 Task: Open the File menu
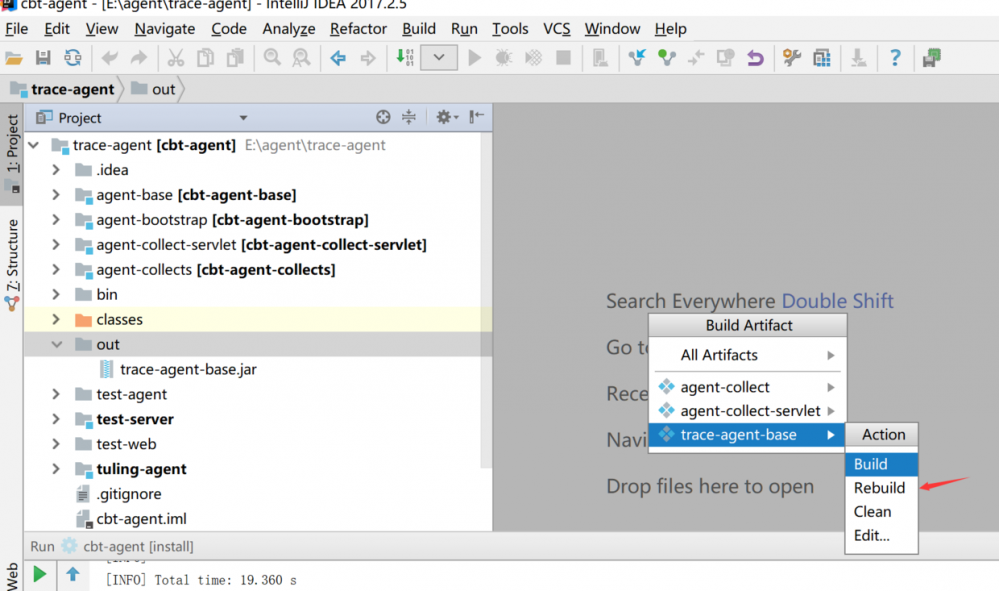(17, 29)
